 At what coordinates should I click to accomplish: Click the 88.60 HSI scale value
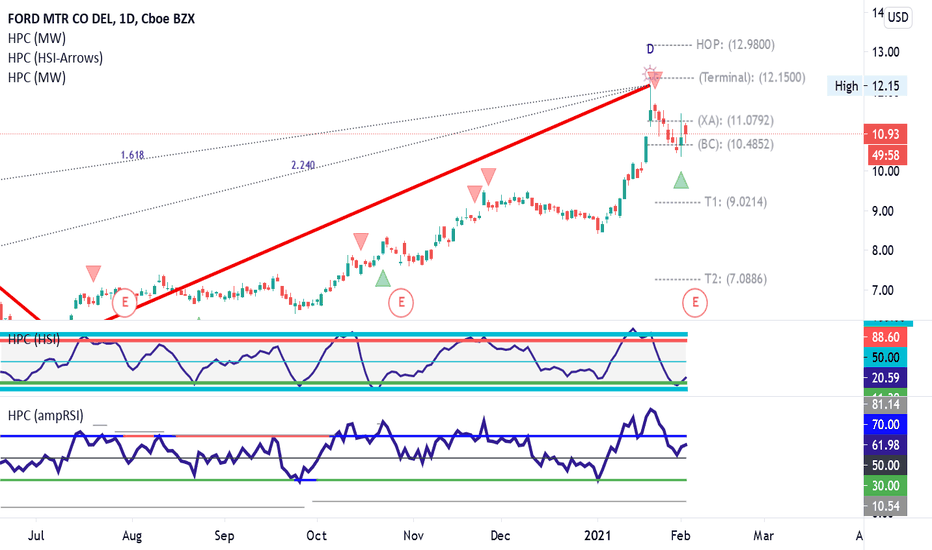pos(885,337)
